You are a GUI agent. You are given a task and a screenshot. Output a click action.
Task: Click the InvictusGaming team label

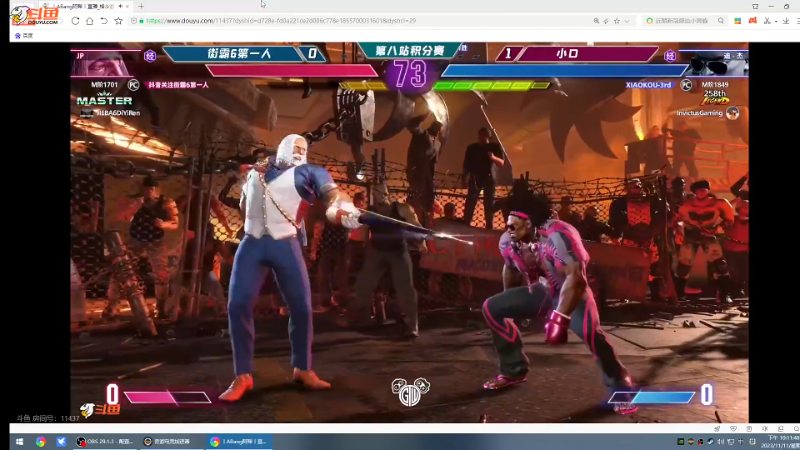coord(699,113)
